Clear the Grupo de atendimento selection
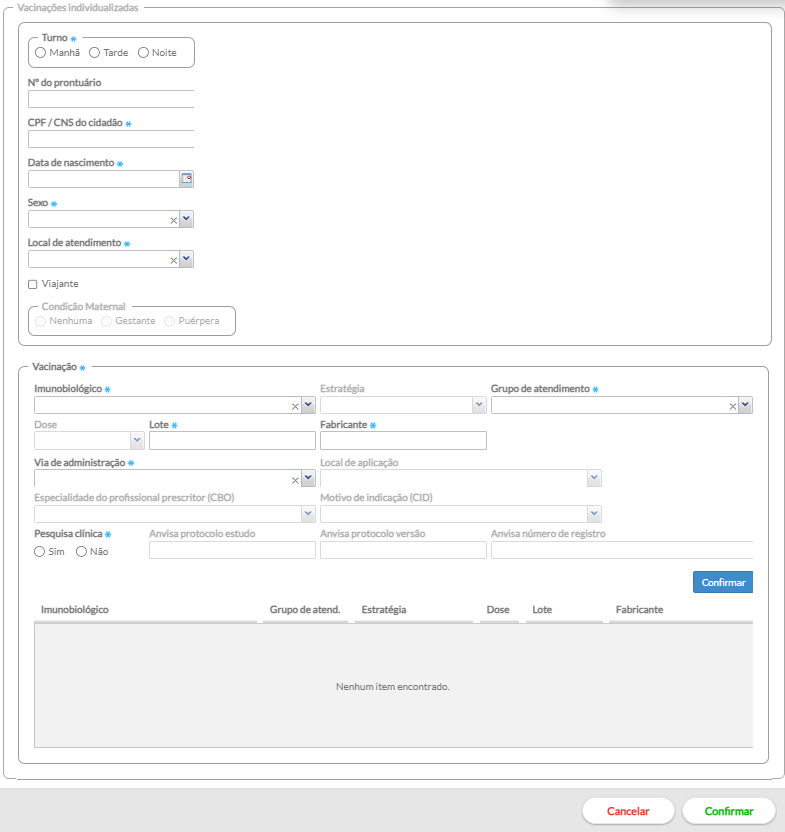785x832 pixels. click(x=732, y=406)
